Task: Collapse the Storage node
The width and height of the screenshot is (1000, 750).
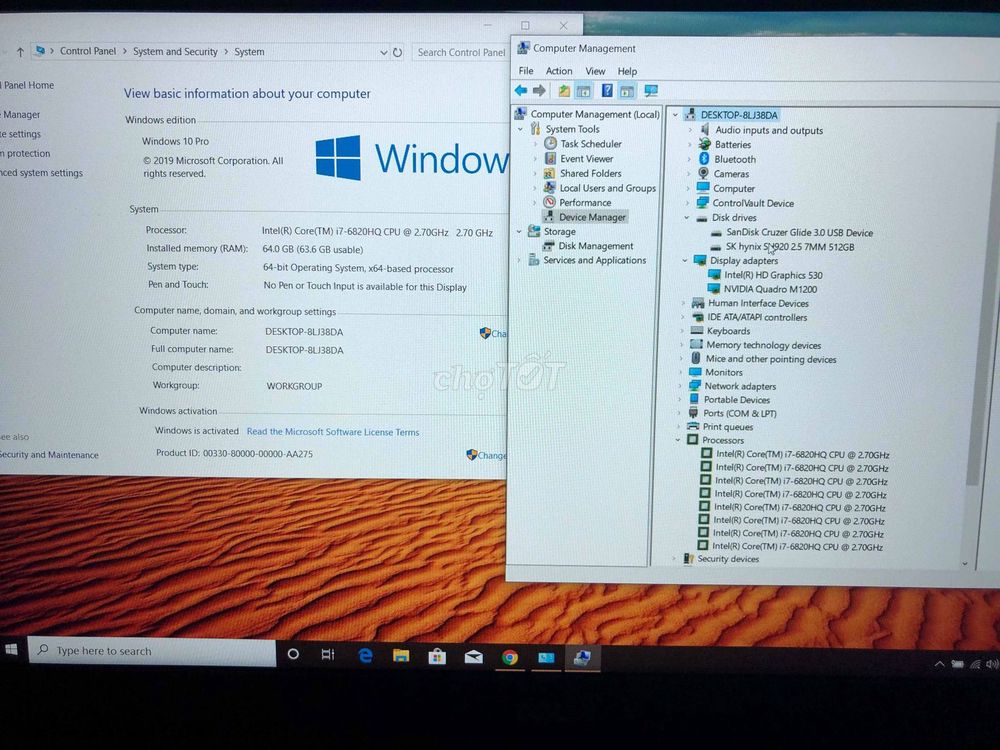Action: (x=519, y=232)
